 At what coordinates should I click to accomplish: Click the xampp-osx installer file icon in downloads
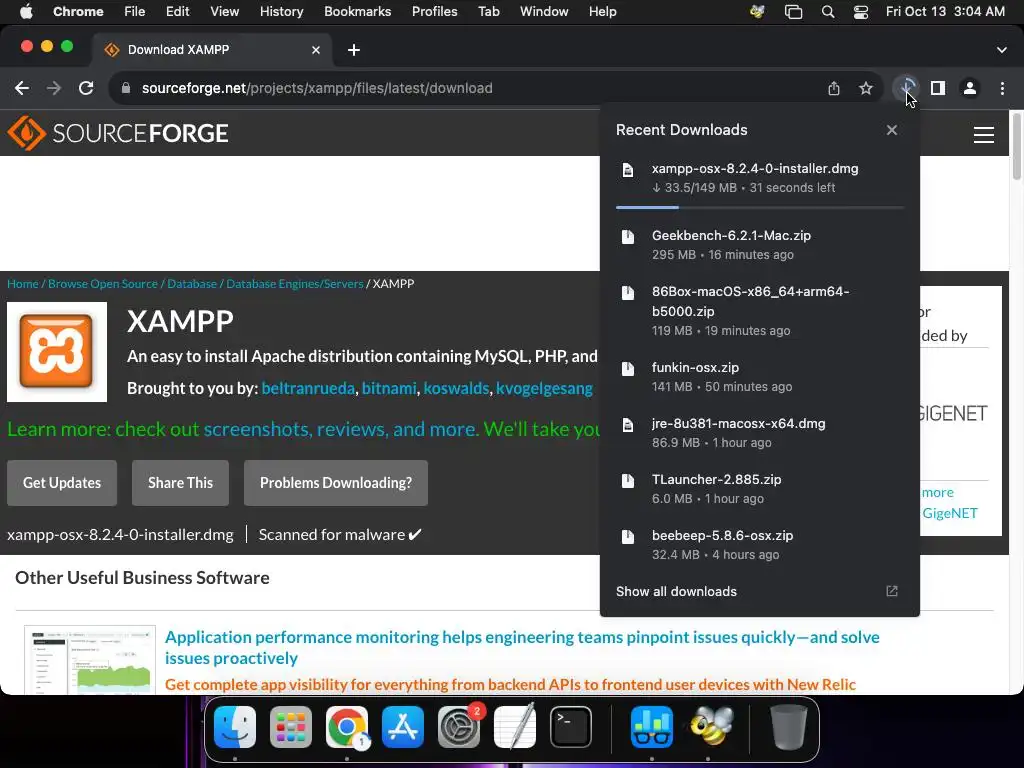[x=628, y=170]
